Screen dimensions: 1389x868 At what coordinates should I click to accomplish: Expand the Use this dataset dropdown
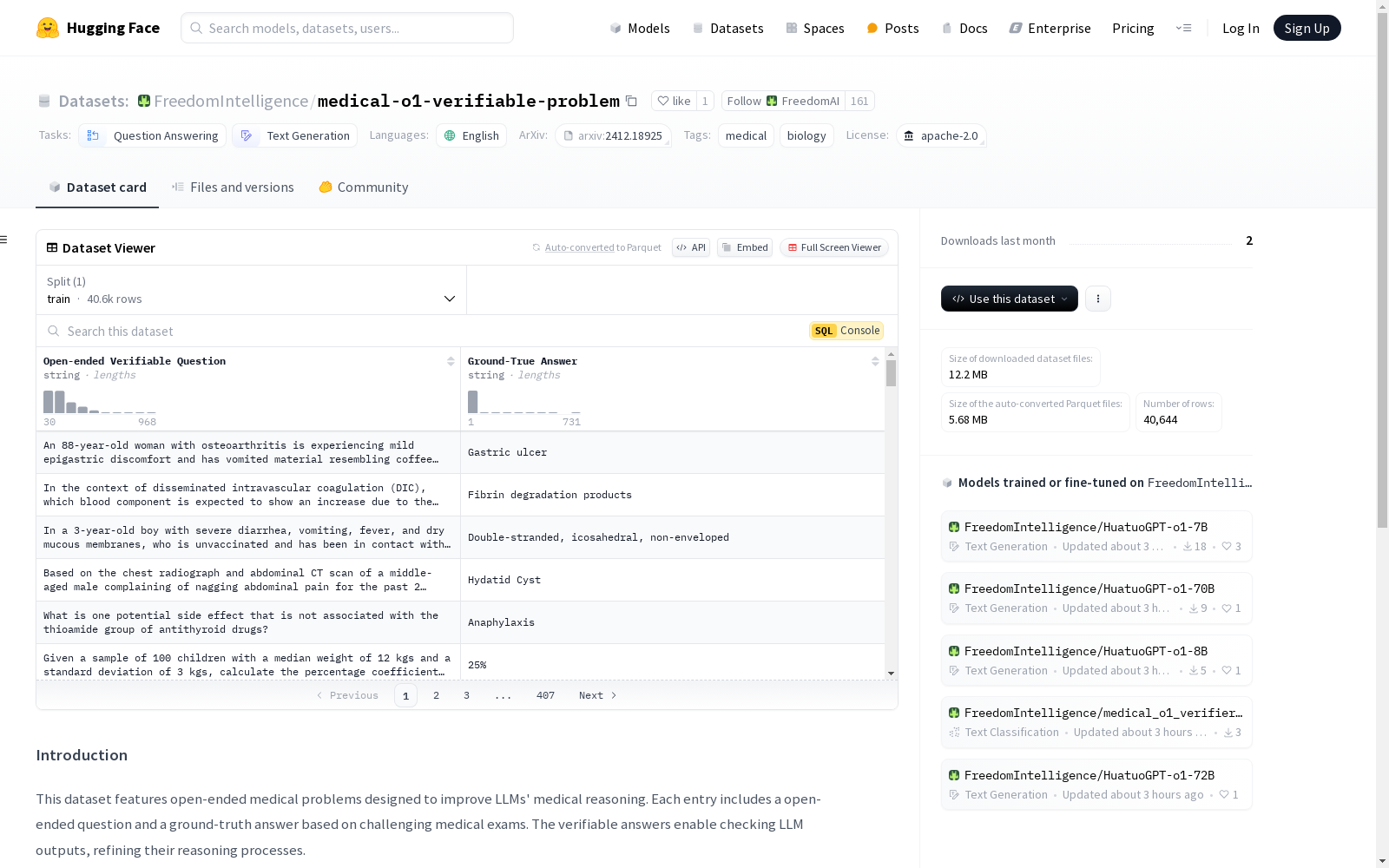1010,299
